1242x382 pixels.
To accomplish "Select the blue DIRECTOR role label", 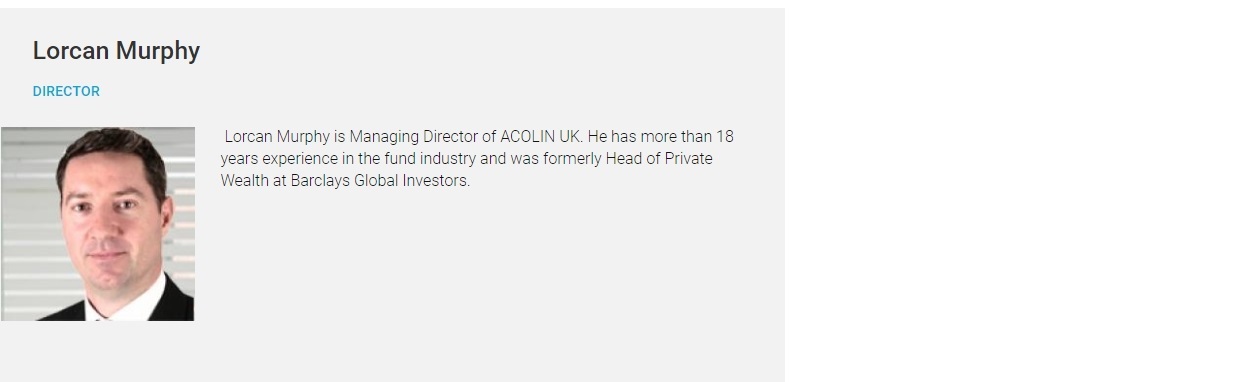I will point(66,91).
